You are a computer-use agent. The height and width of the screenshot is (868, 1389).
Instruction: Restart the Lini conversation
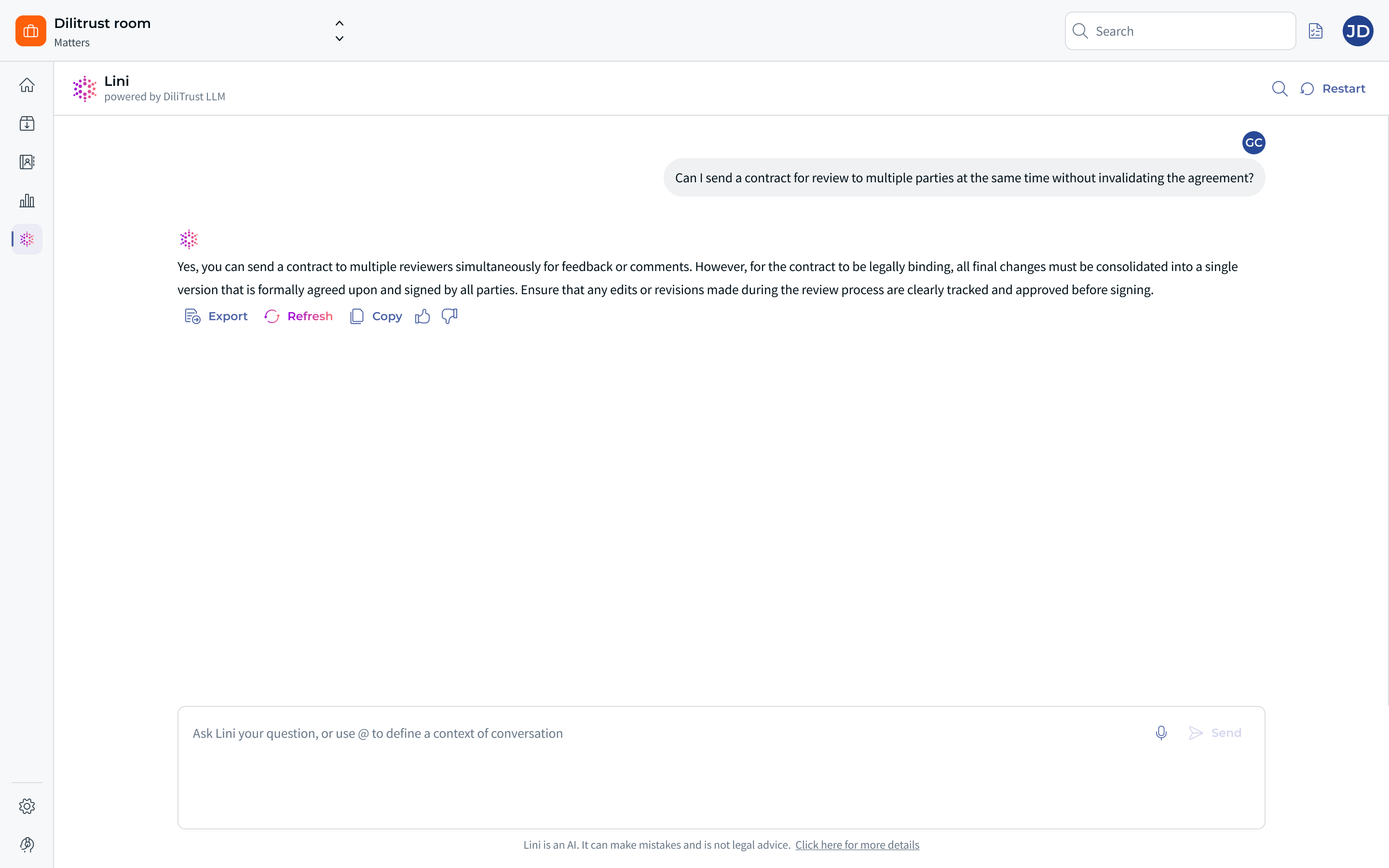pyautogui.click(x=1333, y=88)
